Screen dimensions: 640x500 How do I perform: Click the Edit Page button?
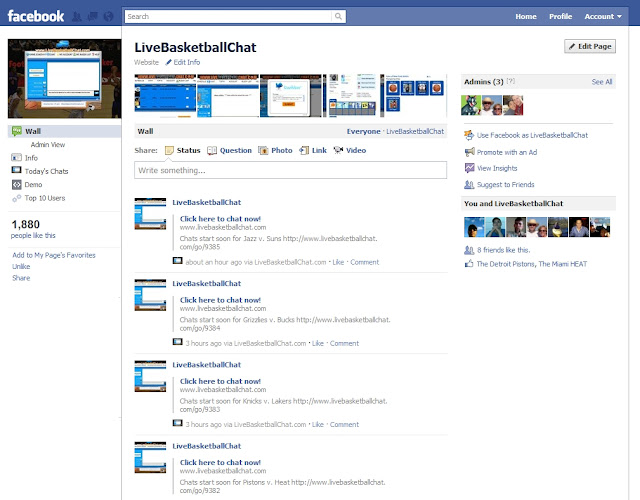point(590,46)
